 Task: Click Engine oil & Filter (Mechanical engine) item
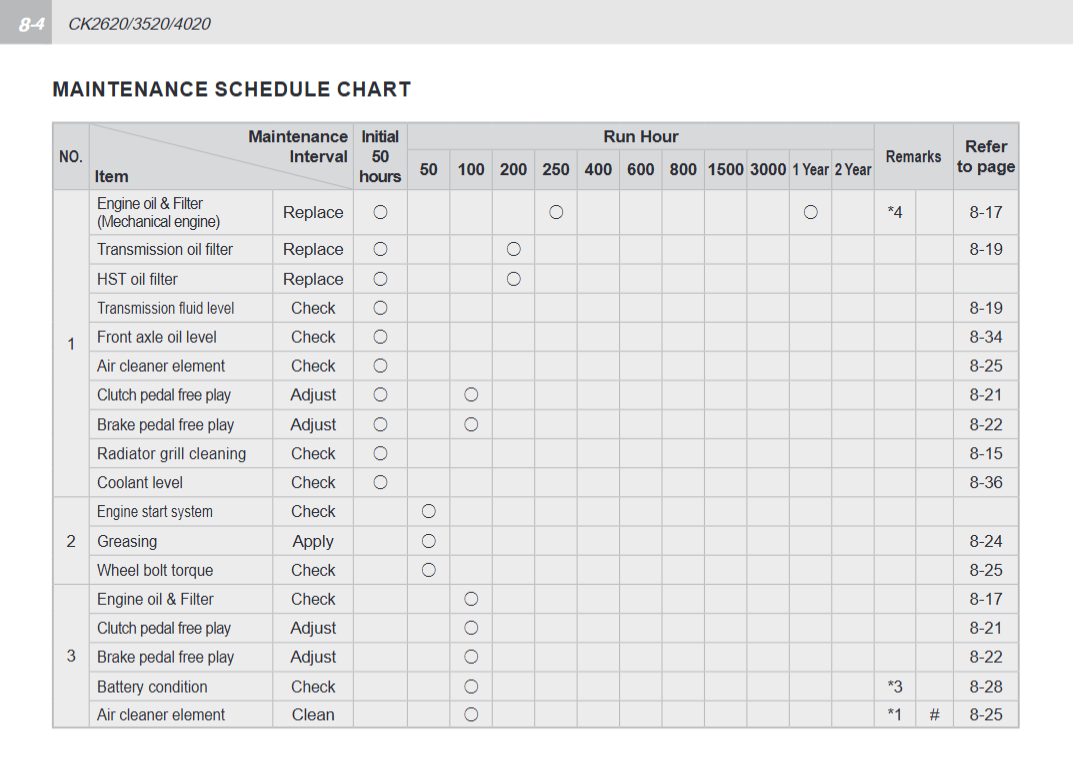tap(158, 213)
